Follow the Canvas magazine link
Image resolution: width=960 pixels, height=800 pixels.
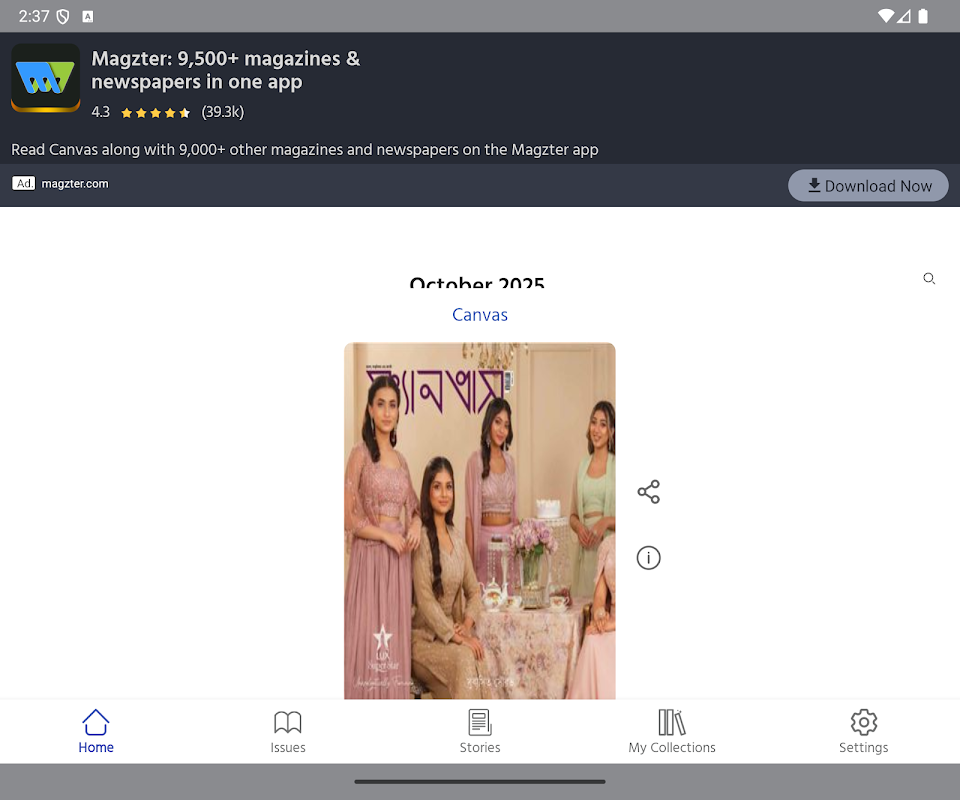click(480, 315)
